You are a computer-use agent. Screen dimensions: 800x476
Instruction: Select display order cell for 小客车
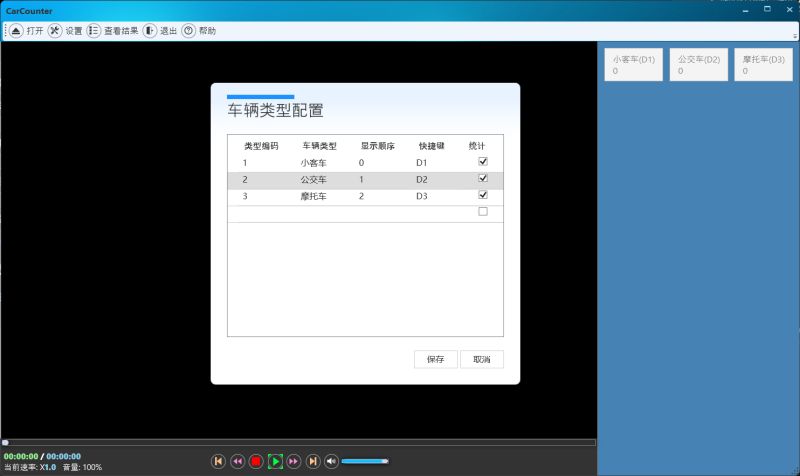click(x=361, y=163)
